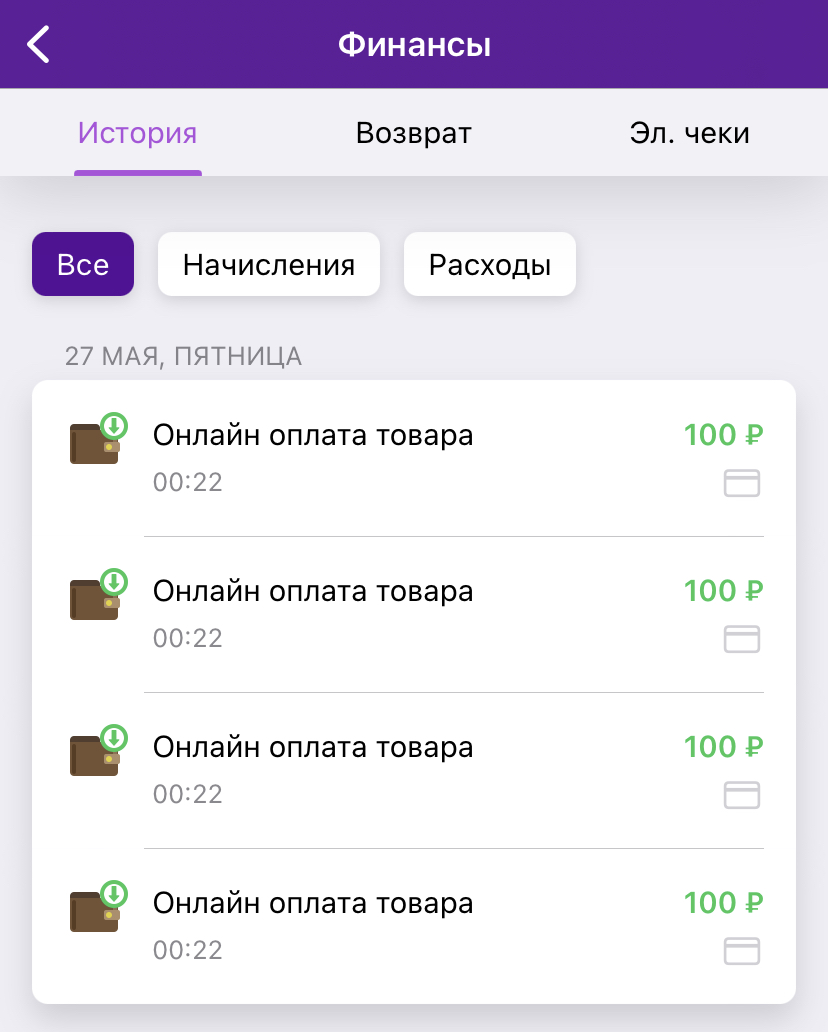The height and width of the screenshot is (1032, 828).
Task: Tap the wallet icon of second transaction
Action: click(99, 594)
